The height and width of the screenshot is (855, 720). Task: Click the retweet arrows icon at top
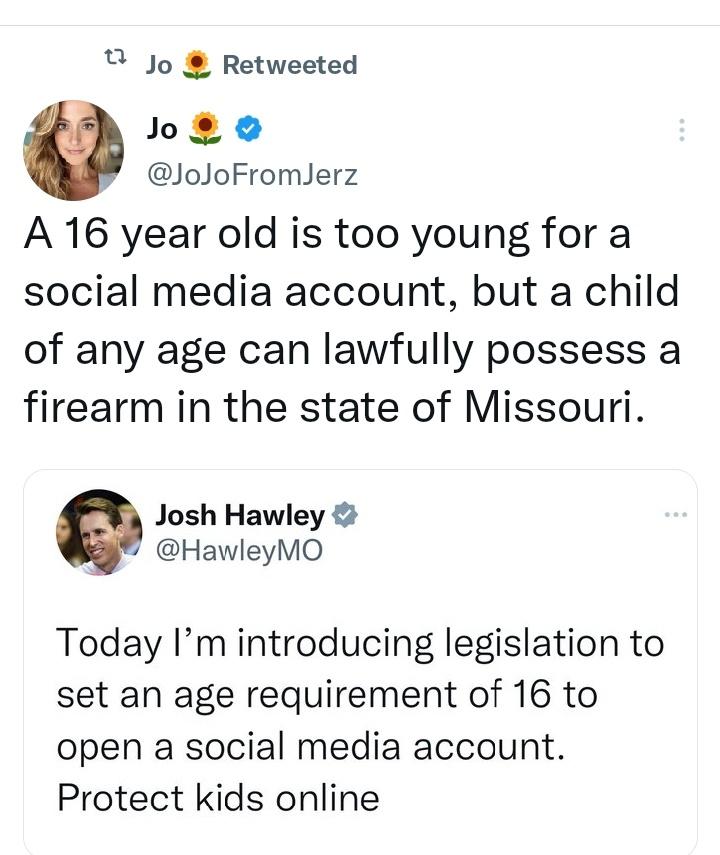pyautogui.click(x=114, y=64)
